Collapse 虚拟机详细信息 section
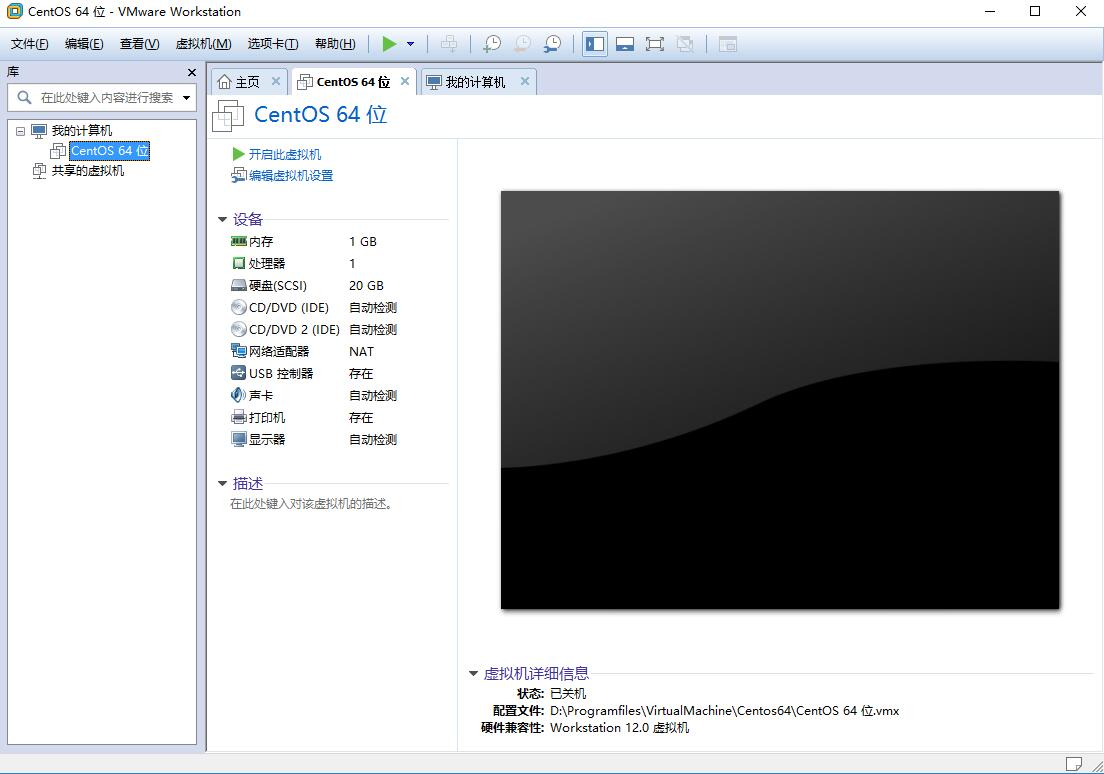Screen dimensions: 1104x774 pyautogui.click(x=473, y=674)
